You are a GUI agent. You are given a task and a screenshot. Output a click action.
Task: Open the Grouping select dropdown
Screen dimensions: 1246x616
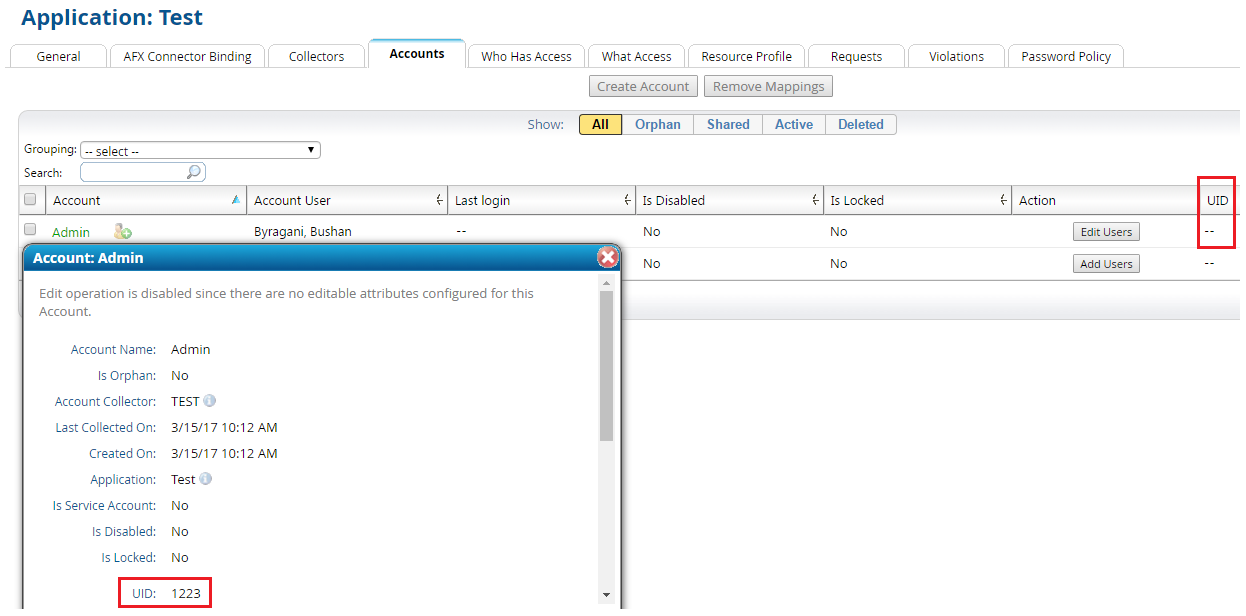pyautogui.click(x=200, y=151)
